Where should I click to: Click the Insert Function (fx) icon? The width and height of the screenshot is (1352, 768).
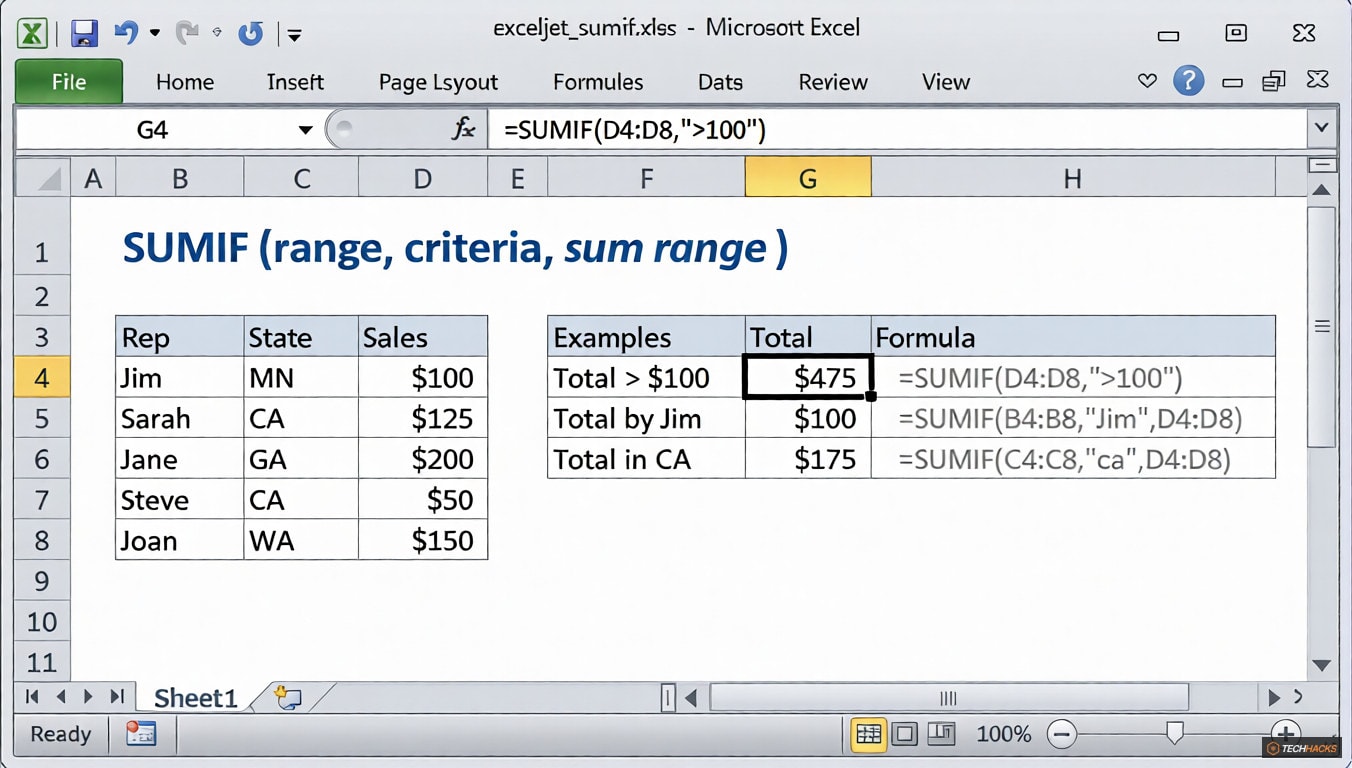coord(464,128)
